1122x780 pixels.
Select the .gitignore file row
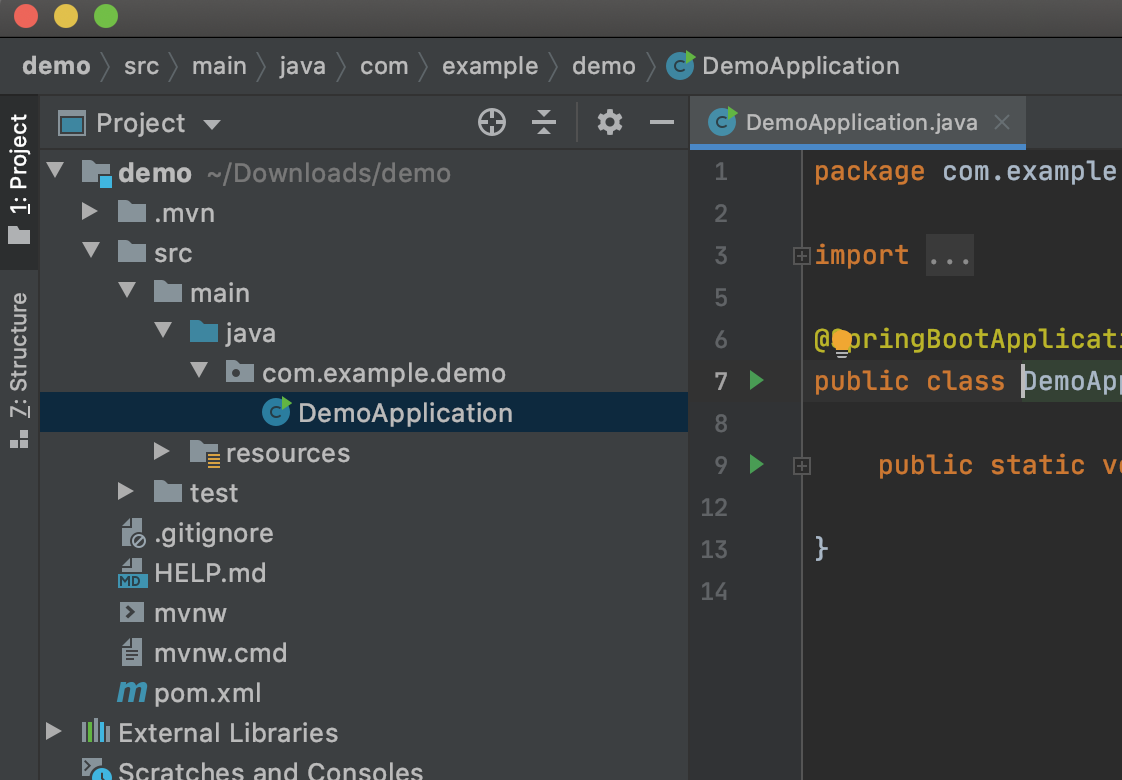click(x=364, y=532)
